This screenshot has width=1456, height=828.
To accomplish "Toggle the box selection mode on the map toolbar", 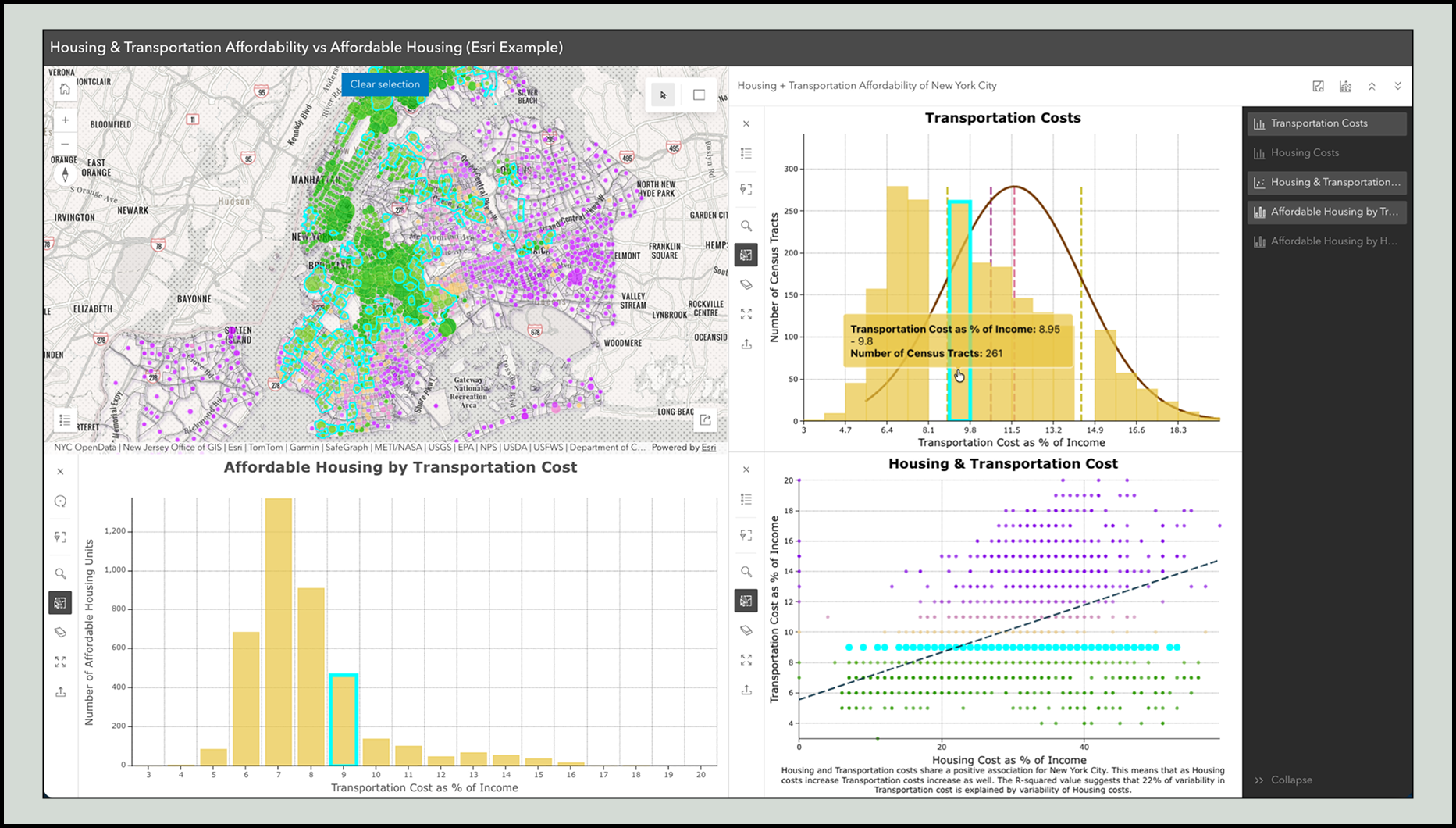I will [697, 95].
